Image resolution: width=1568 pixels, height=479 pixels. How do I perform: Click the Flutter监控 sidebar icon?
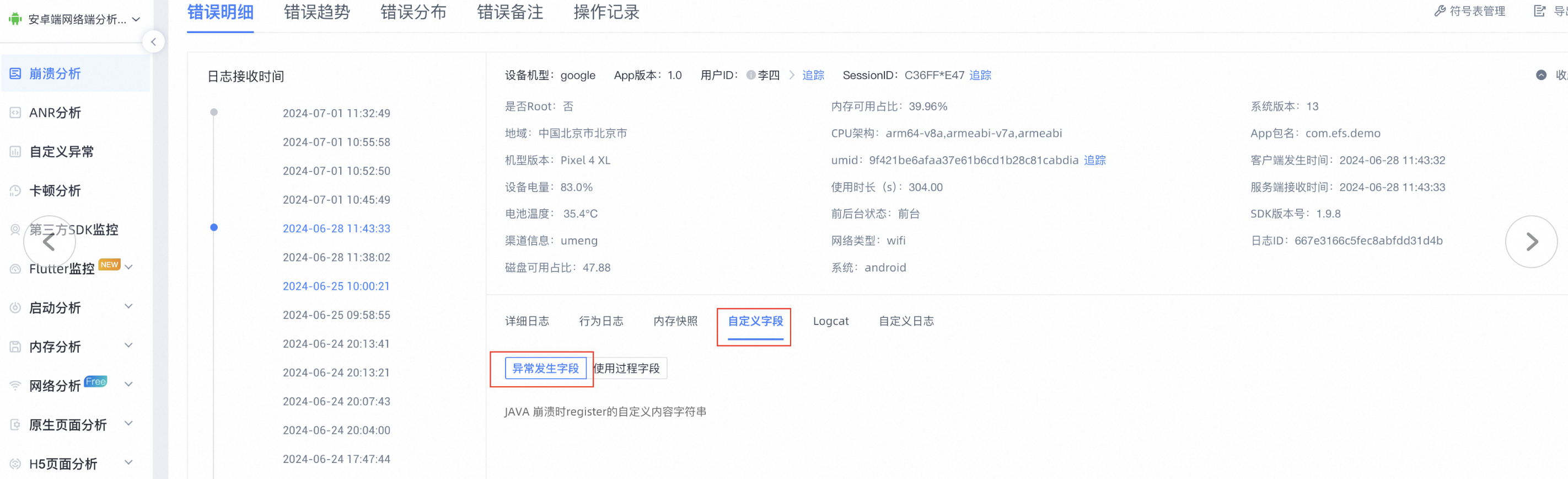15,269
